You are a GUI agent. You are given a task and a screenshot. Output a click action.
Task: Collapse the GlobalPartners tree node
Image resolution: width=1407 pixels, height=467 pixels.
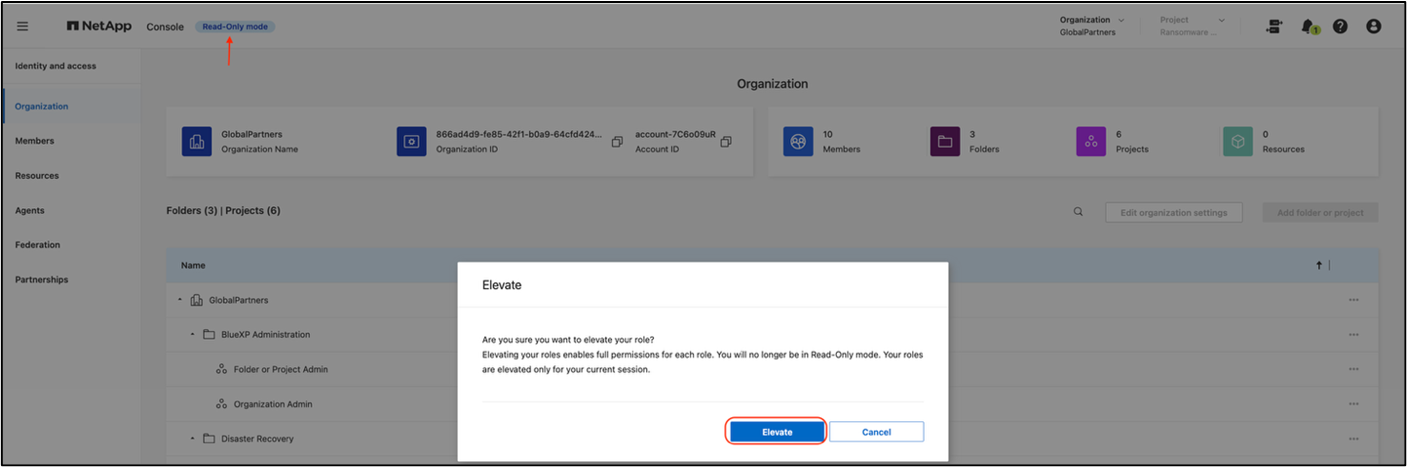pos(181,300)
